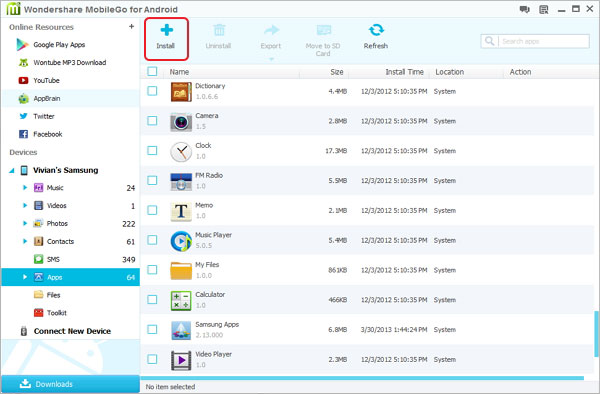Open the feedback chat icon in title bar
Screen dimensions: 600x394
[x=525, y=9]
